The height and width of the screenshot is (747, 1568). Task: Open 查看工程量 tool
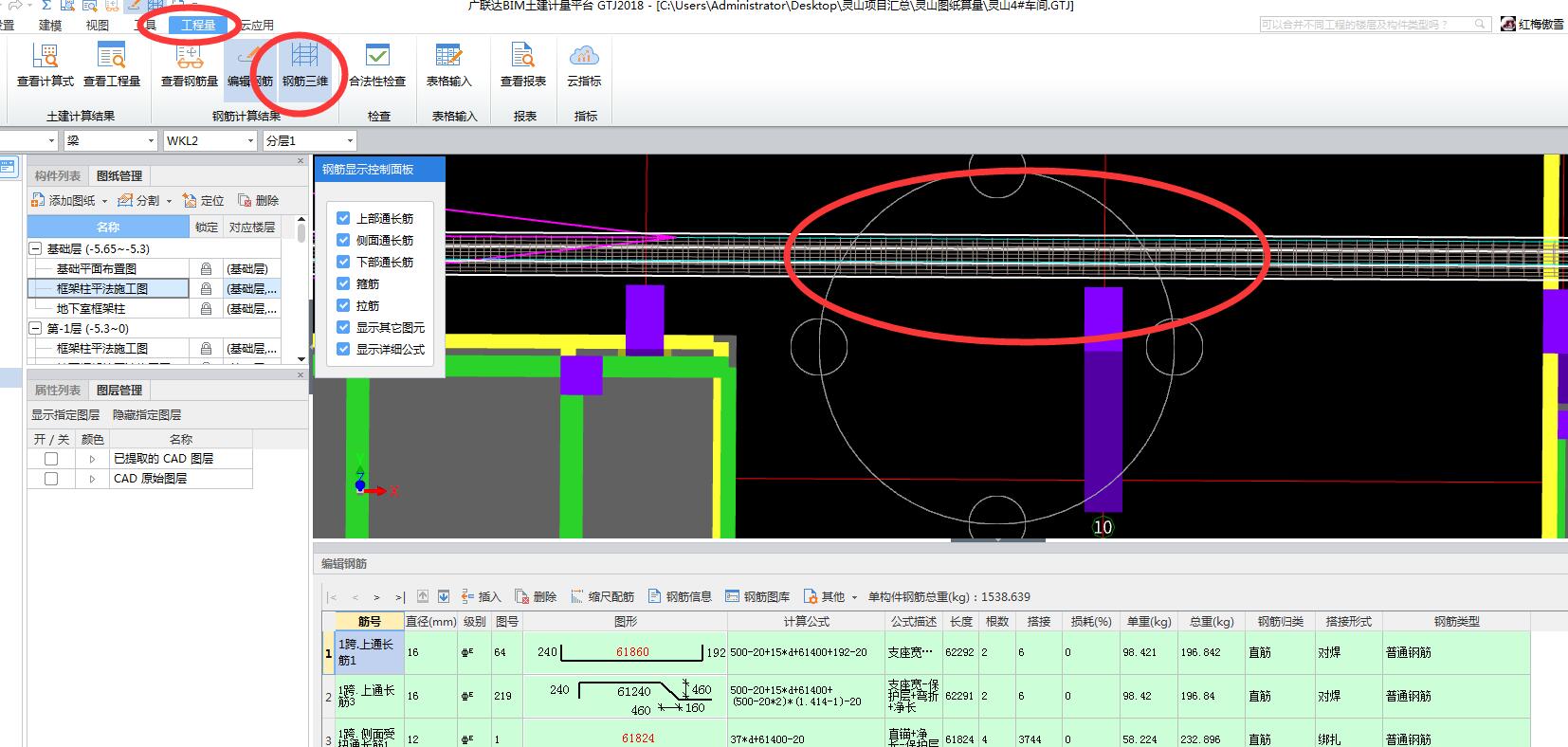pyautogui.click(x=112, y=65)
